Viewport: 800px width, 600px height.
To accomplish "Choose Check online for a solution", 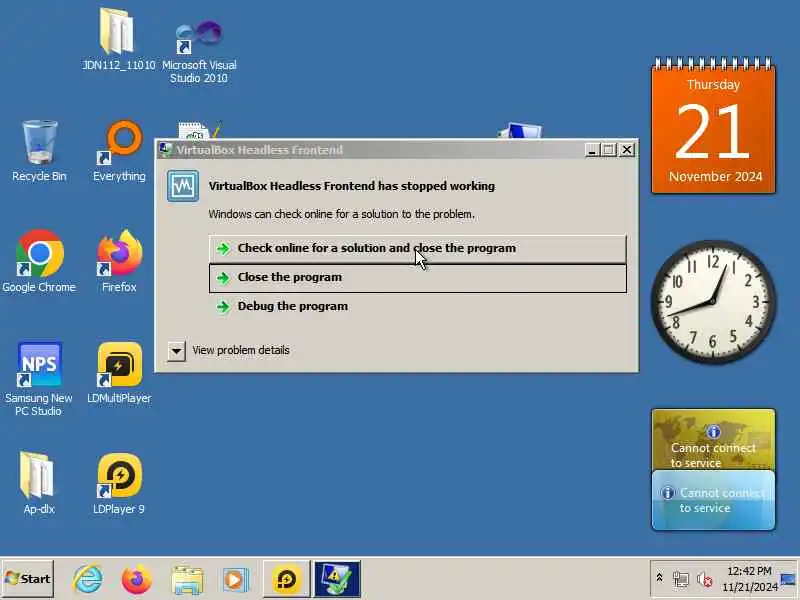I will [417, 248].
